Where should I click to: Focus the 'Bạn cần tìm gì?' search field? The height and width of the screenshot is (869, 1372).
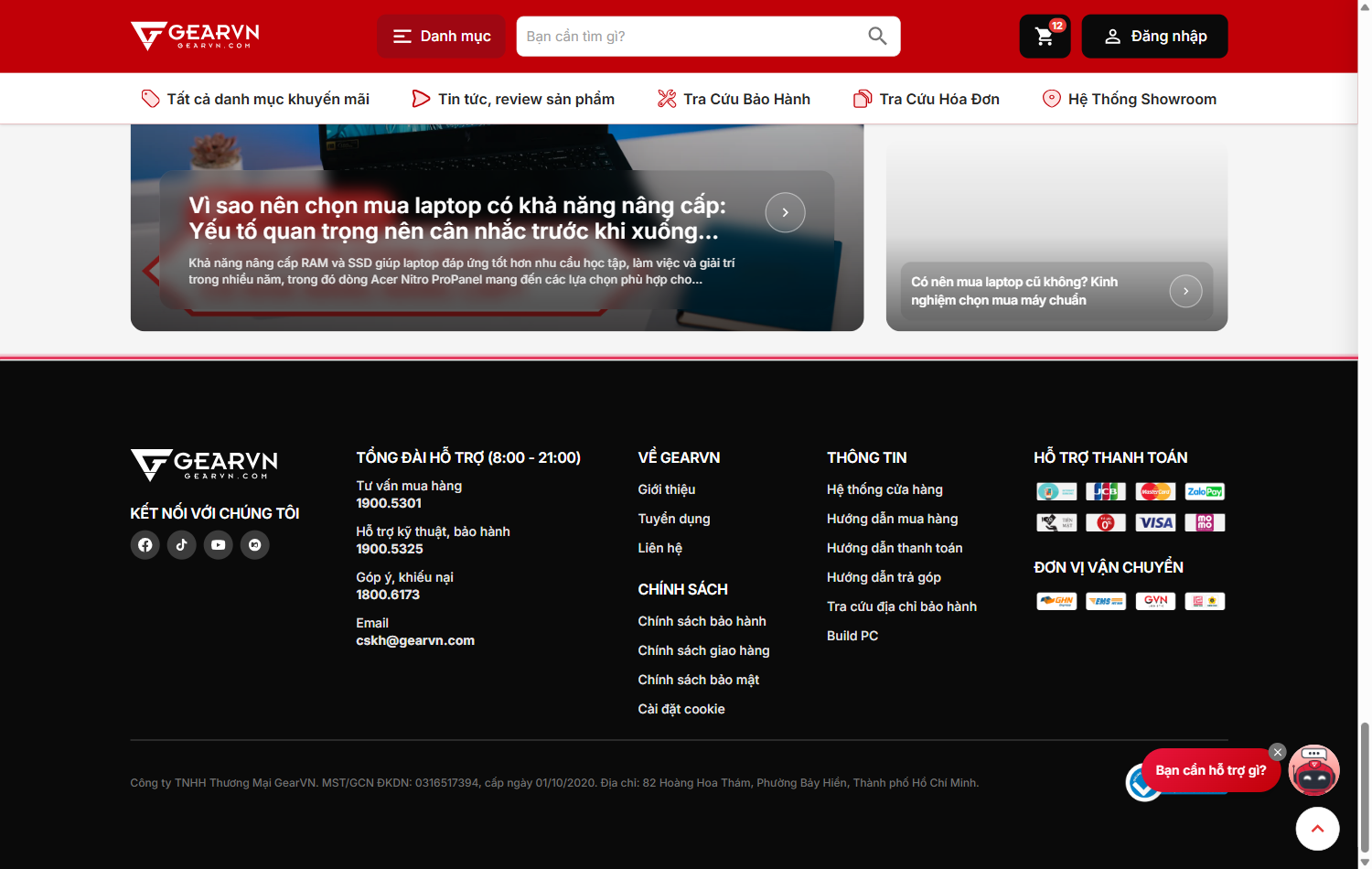tap(691, 37)
